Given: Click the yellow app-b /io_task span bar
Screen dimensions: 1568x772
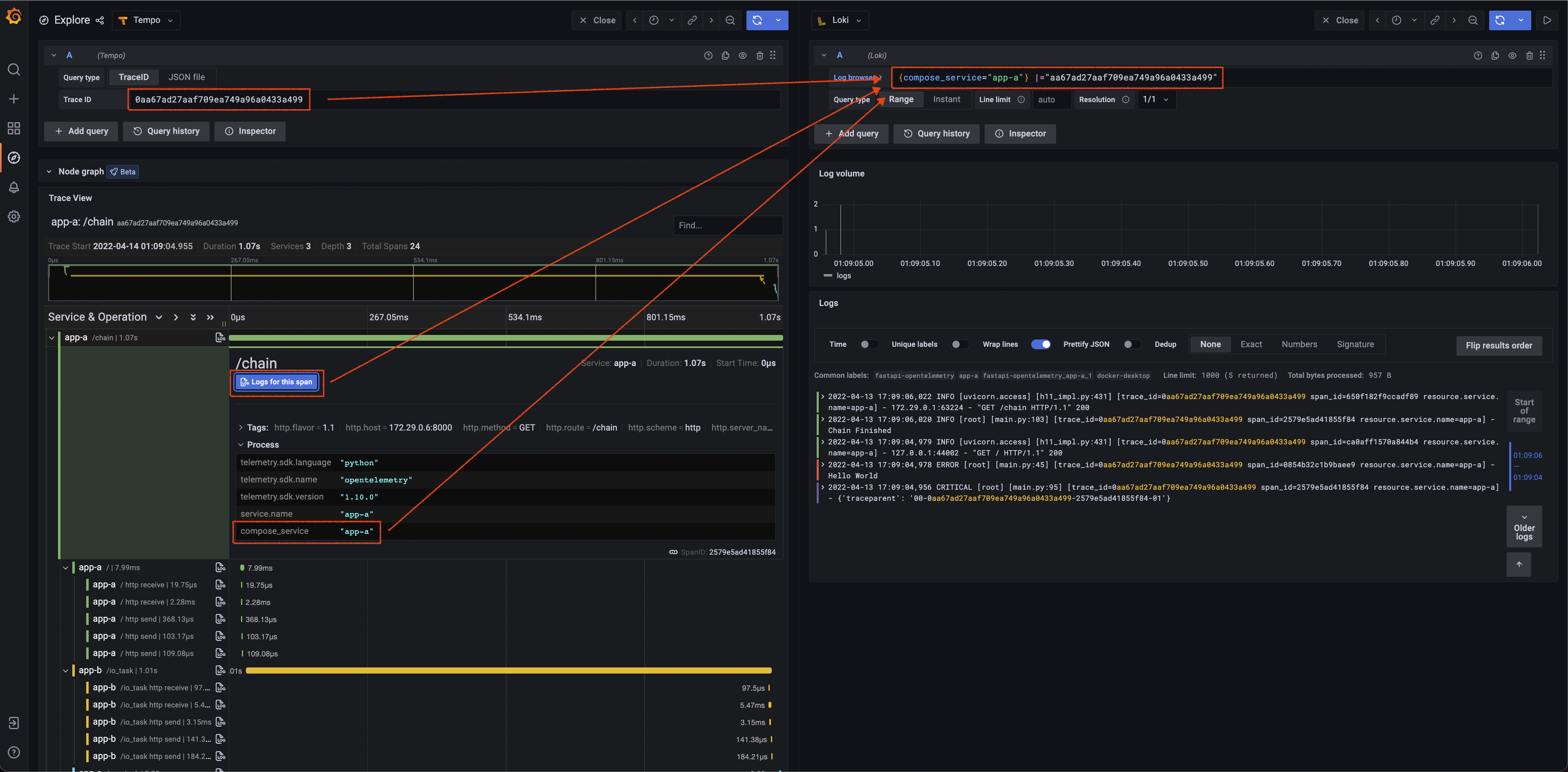Looking at the screenshot, I should 508,670.
